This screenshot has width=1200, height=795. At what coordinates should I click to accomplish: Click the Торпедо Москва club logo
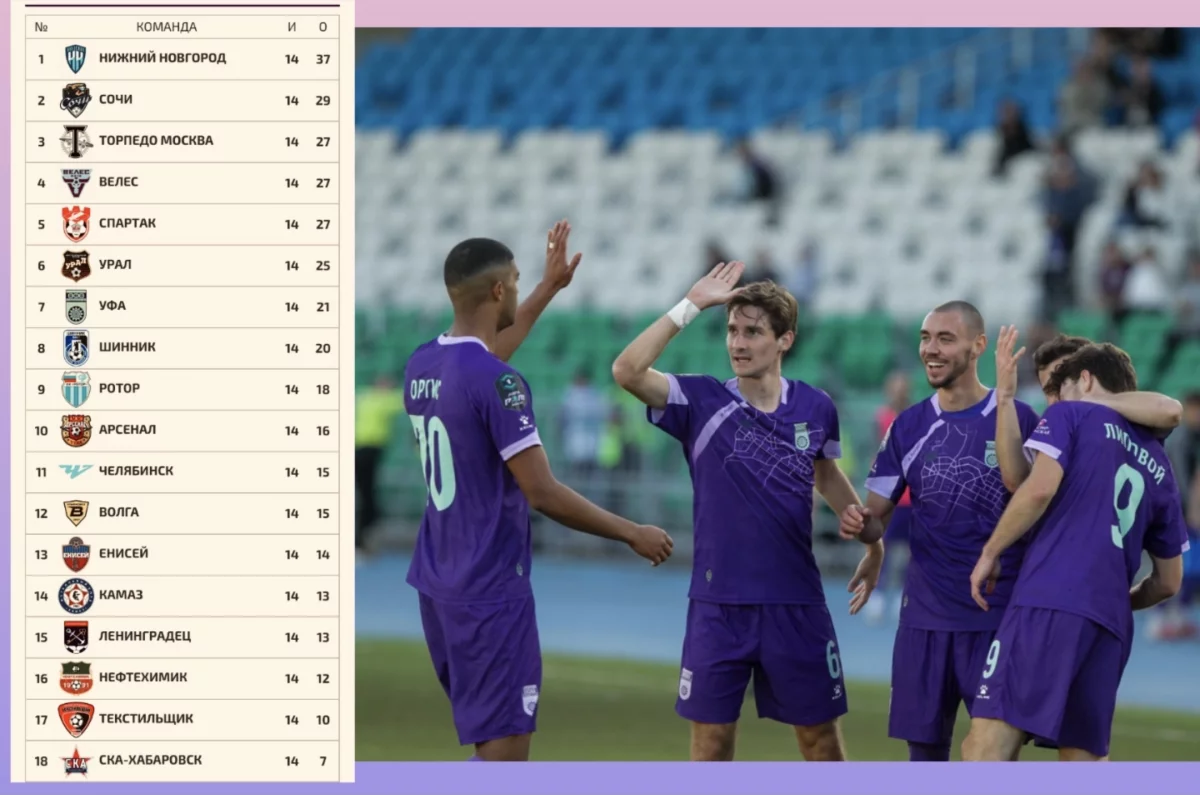point(75,141)
